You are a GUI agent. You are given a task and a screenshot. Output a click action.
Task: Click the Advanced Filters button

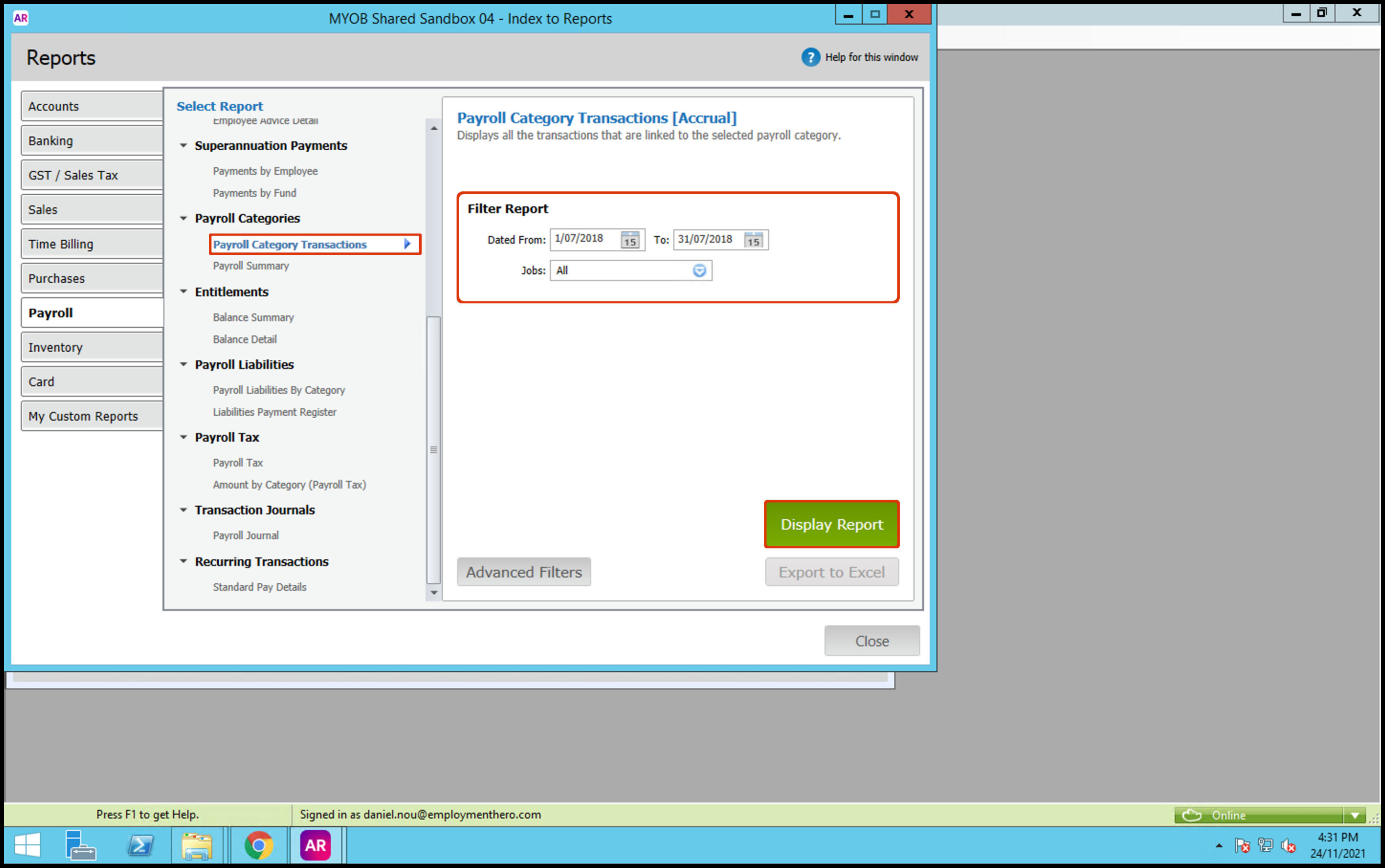[x=523, y=572]
